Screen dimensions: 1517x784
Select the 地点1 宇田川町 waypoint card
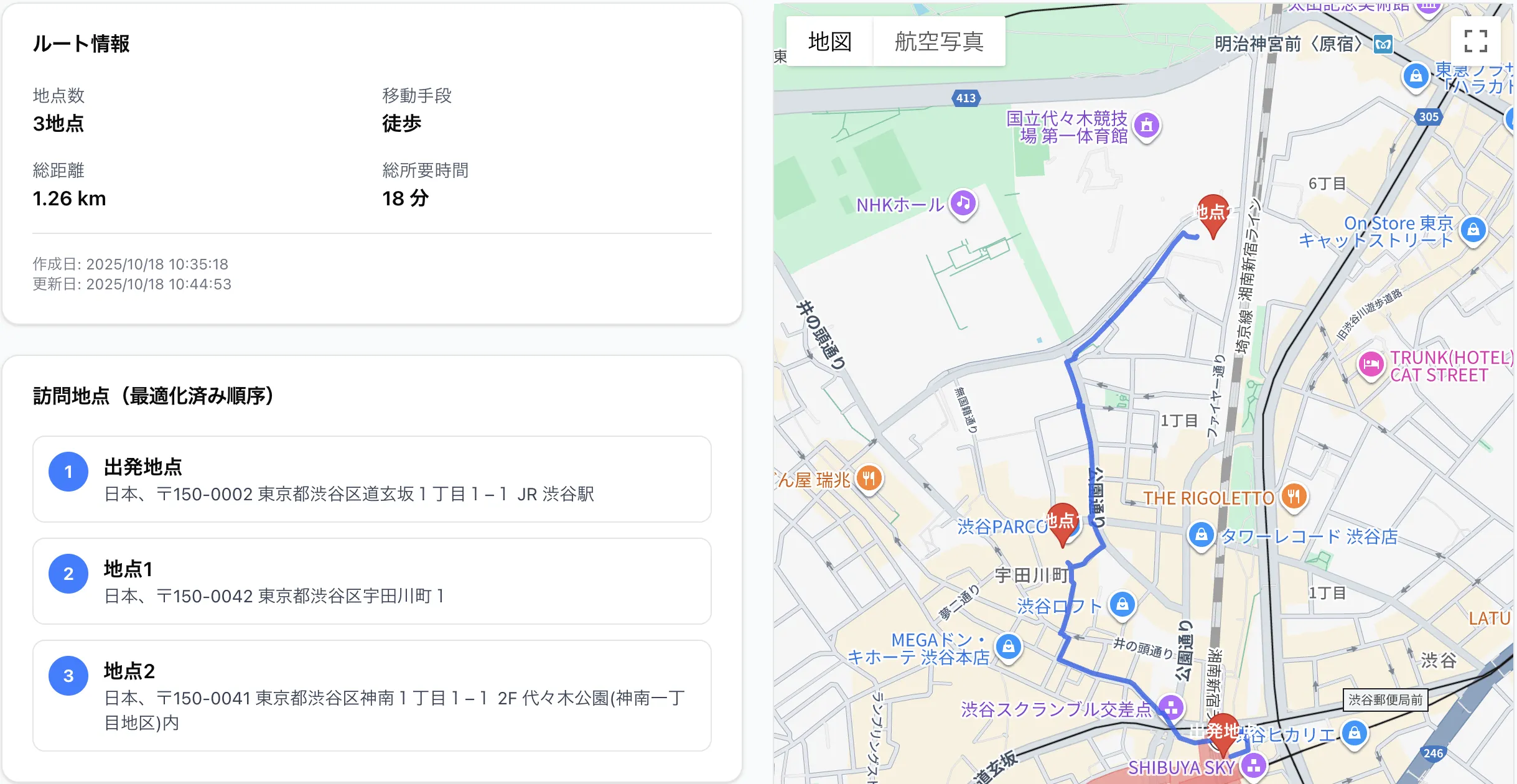(x=371, y=581)
